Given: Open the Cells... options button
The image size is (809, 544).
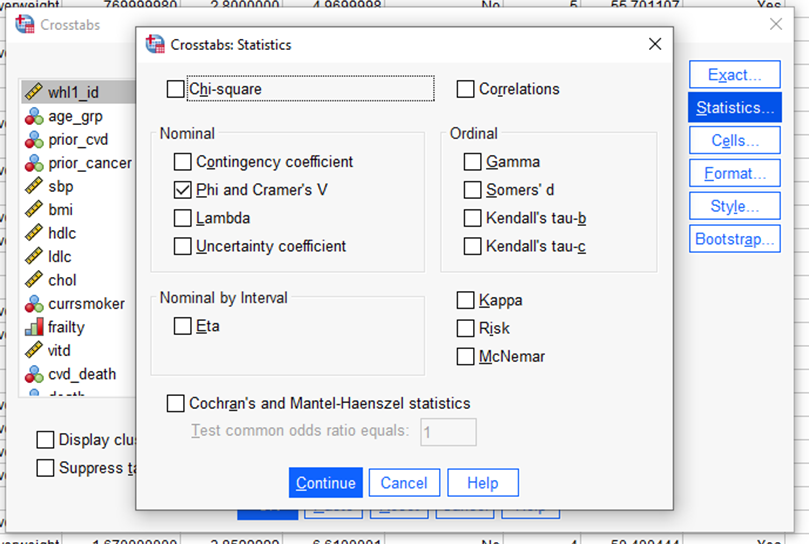Looking at the screenshot, I should (x=734, y=141).
